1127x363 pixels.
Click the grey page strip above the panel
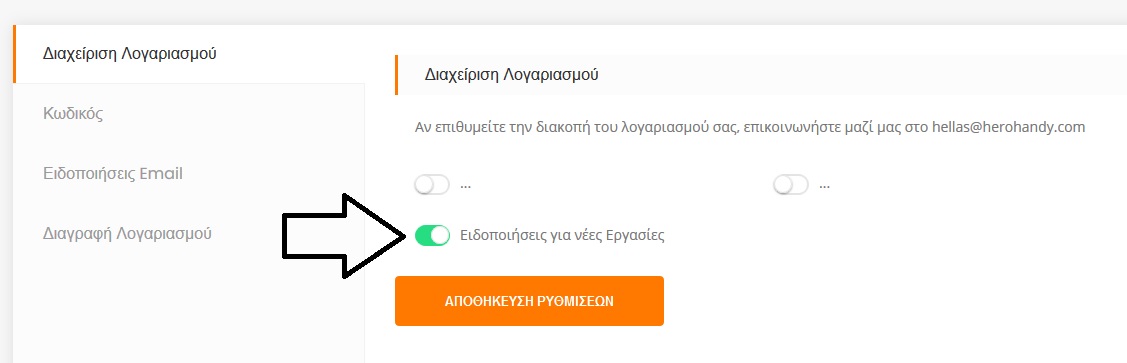(x=564, y=12)
